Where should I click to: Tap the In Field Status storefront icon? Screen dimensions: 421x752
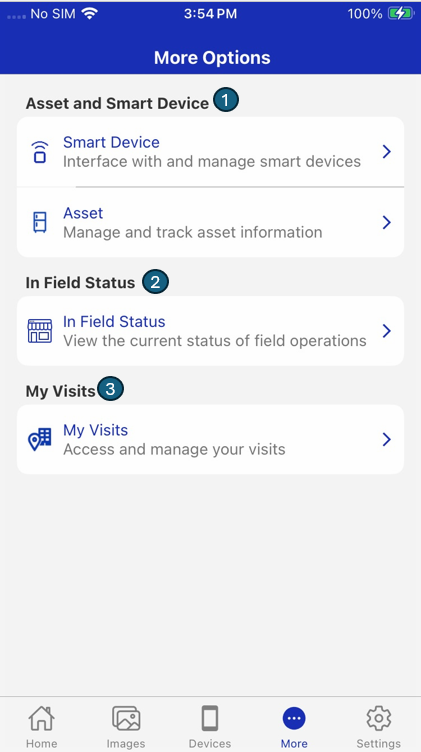(40, 331)
